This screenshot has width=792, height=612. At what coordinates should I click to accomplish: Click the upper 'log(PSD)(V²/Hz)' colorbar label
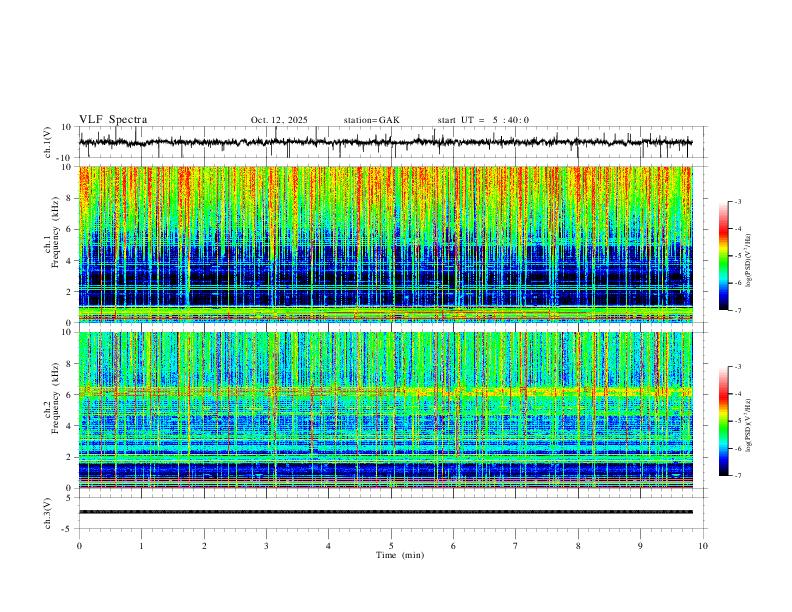click(749, 260)
